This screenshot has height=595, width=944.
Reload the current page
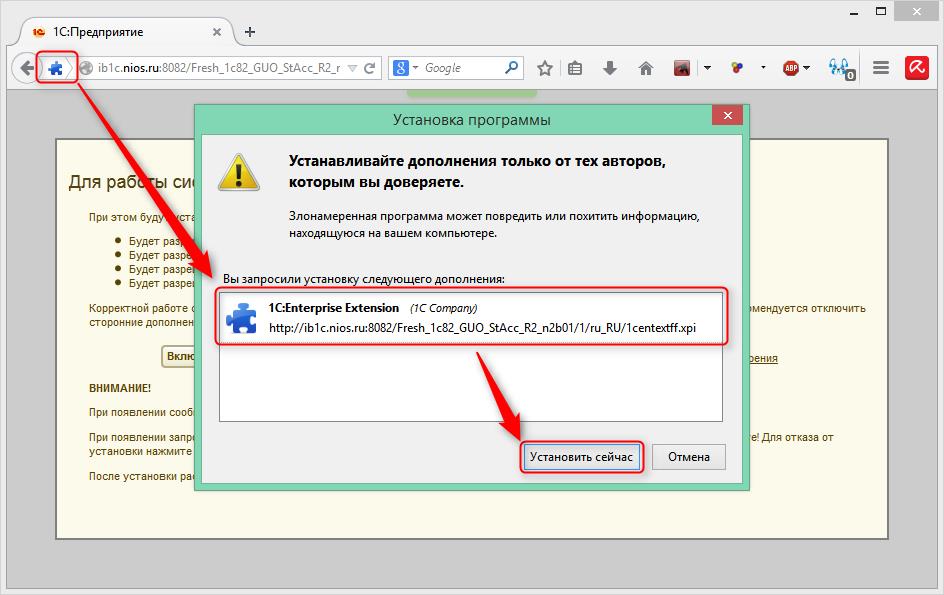click(370, 68)
